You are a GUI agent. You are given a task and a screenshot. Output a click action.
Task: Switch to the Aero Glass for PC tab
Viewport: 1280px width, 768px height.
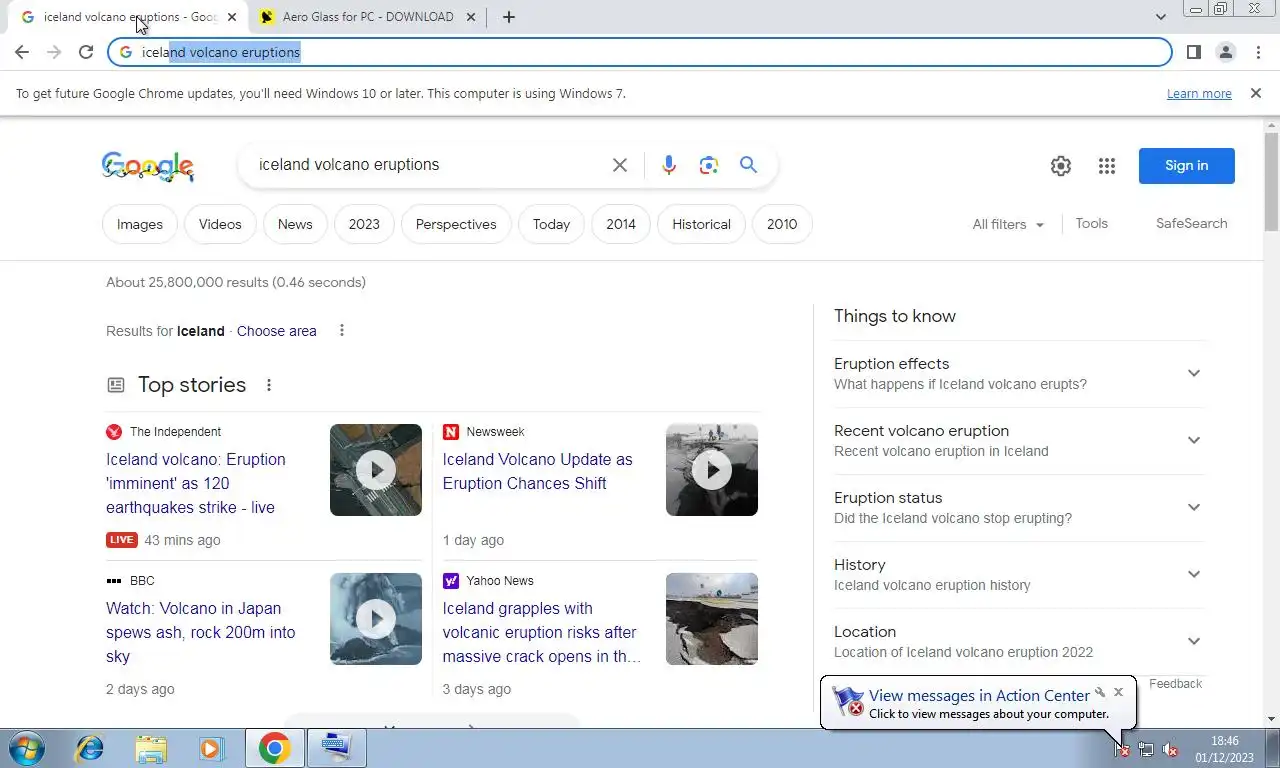click(367, 17)
